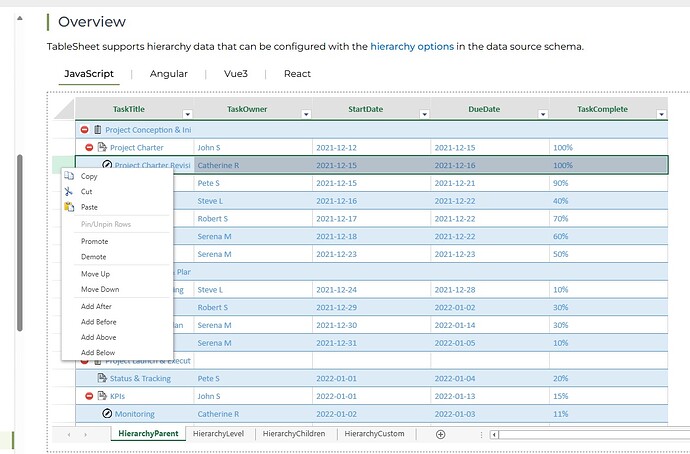Collapse the KPIs hierarchy row

[89, 396]
